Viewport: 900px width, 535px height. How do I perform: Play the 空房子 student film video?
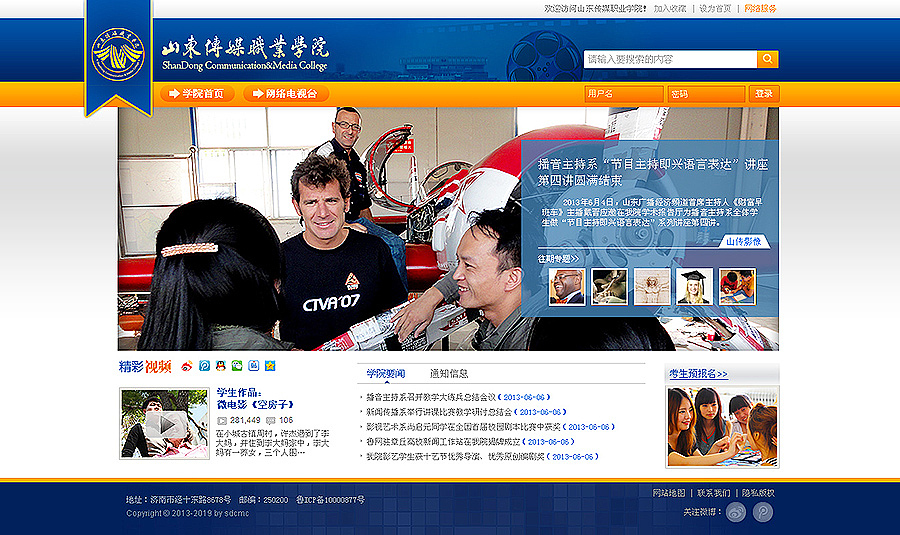pos(165,424)
